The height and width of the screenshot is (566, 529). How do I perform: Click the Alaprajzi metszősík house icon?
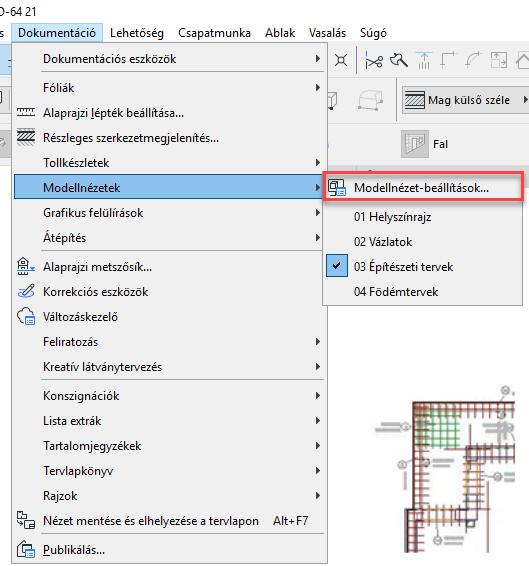click(26, 266)
